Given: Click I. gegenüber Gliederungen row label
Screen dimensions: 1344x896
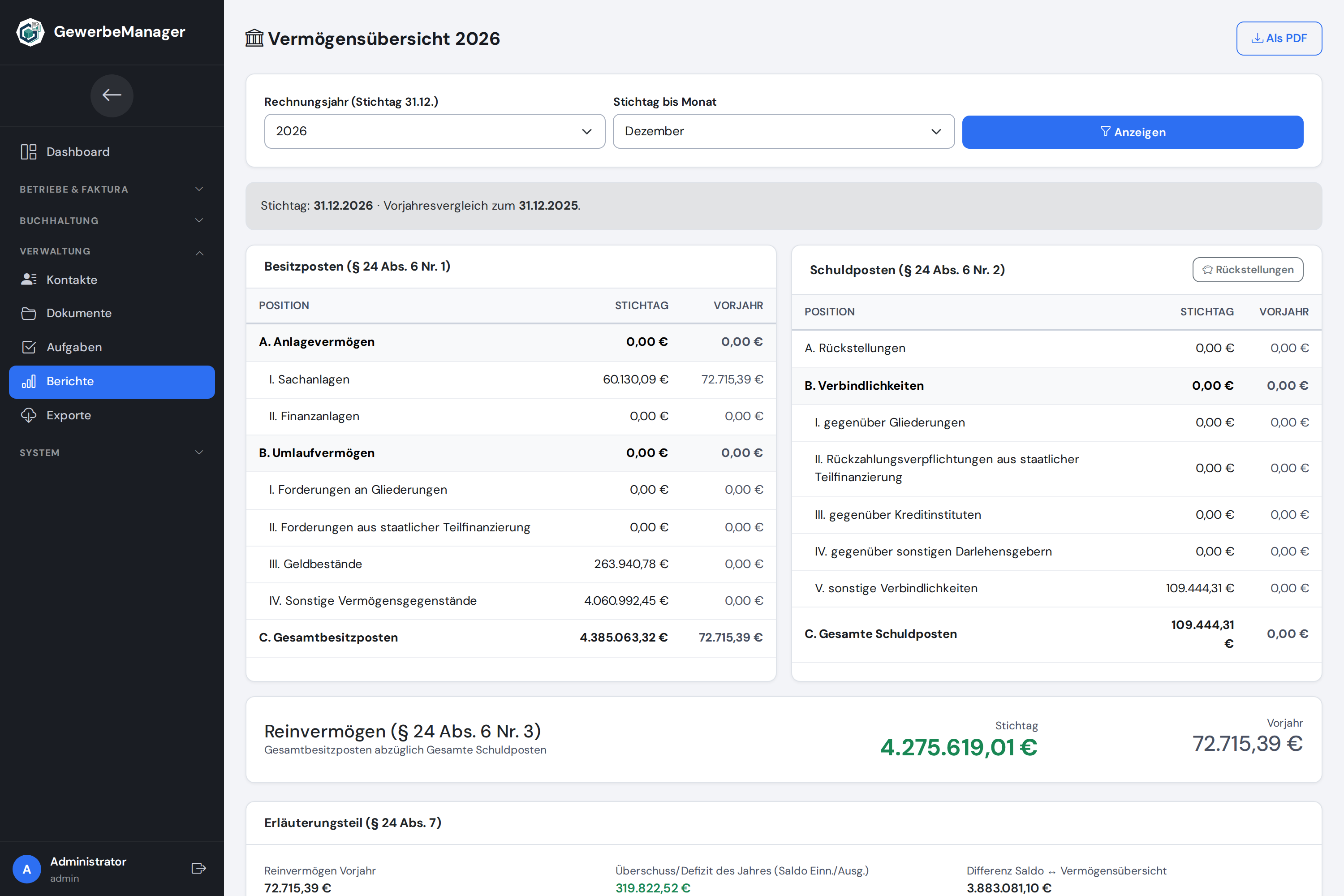Looking at the screenshot, I should click(x=890, y=422).
